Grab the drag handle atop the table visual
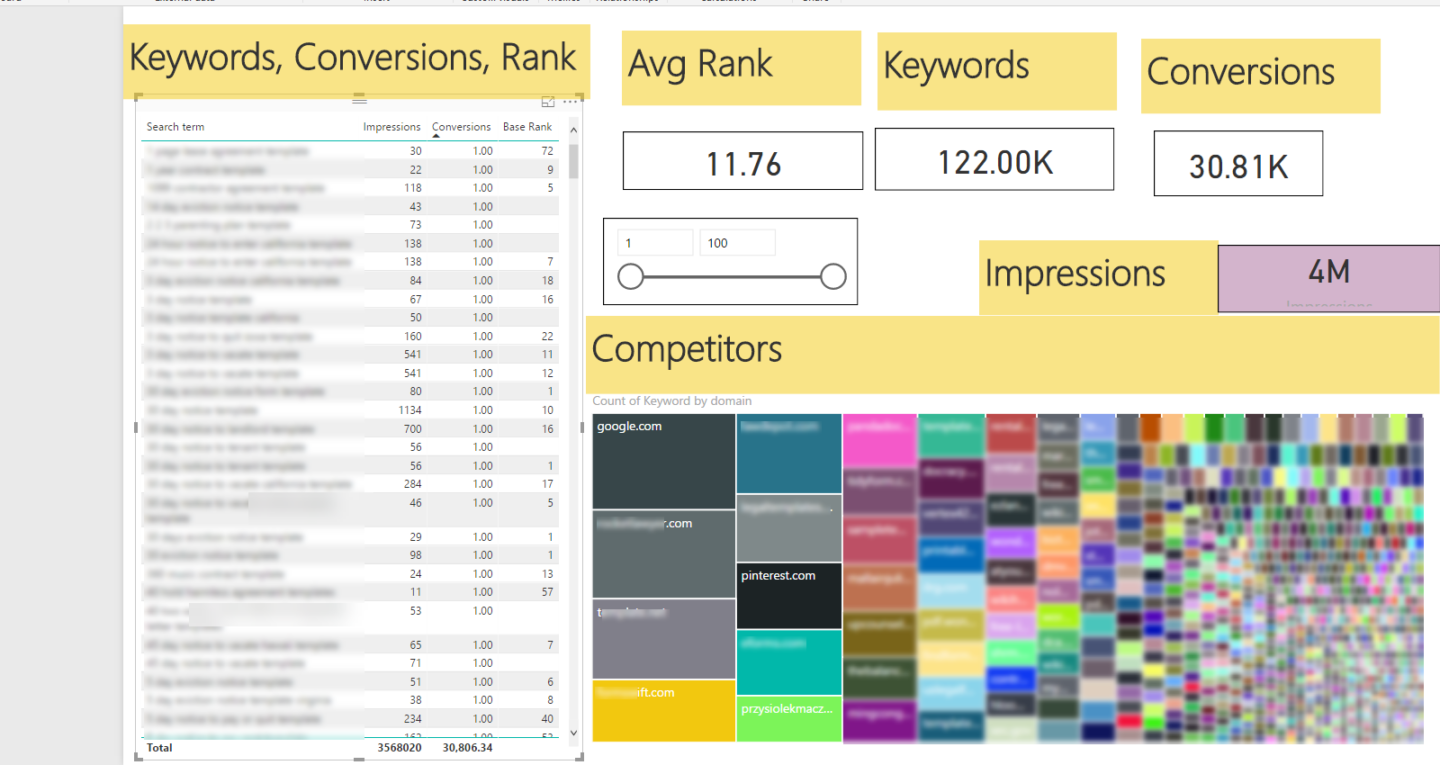Screen dimensions: 1440x765 point(359,100)
